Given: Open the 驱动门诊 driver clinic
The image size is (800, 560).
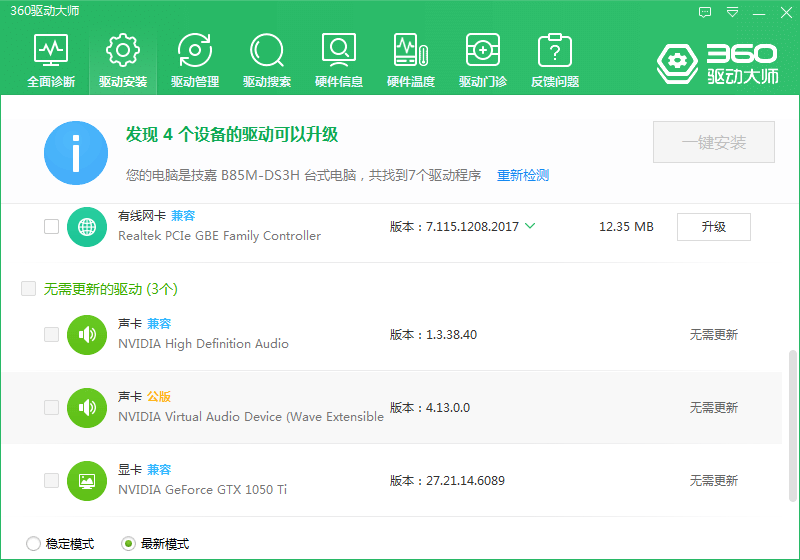Looking at the screenshot, I should click(x=483, y=61).
